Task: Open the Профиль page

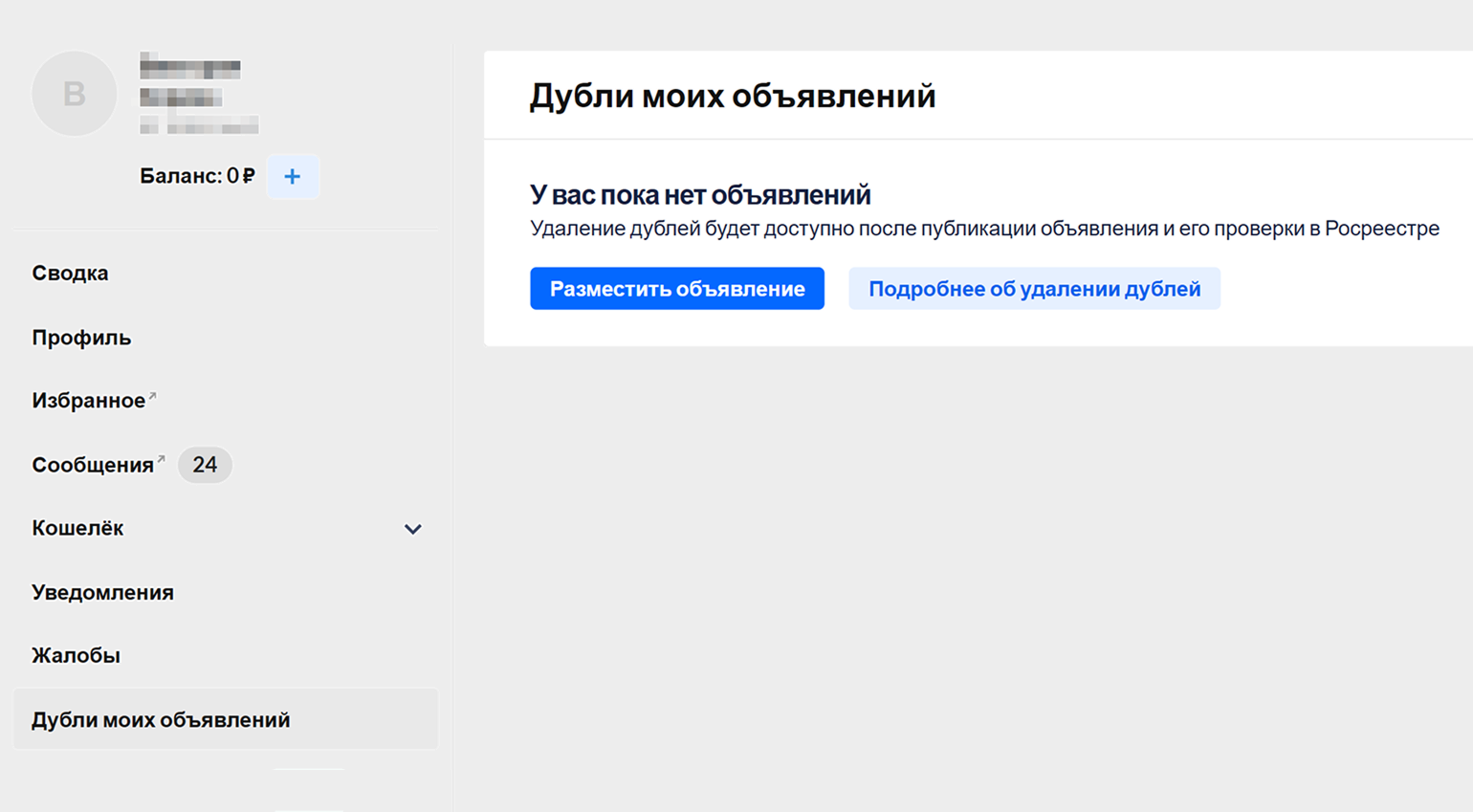Action: 81,338
